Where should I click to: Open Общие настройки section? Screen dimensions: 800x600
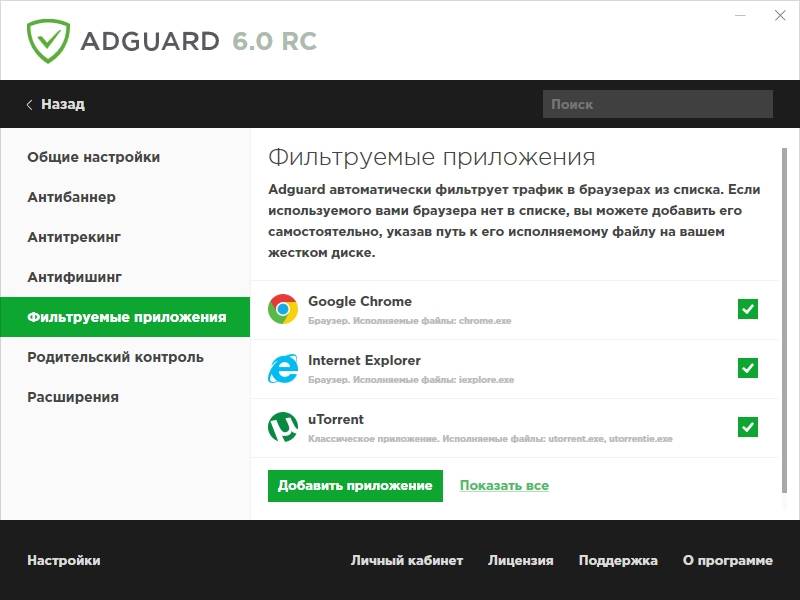point(94,157)
